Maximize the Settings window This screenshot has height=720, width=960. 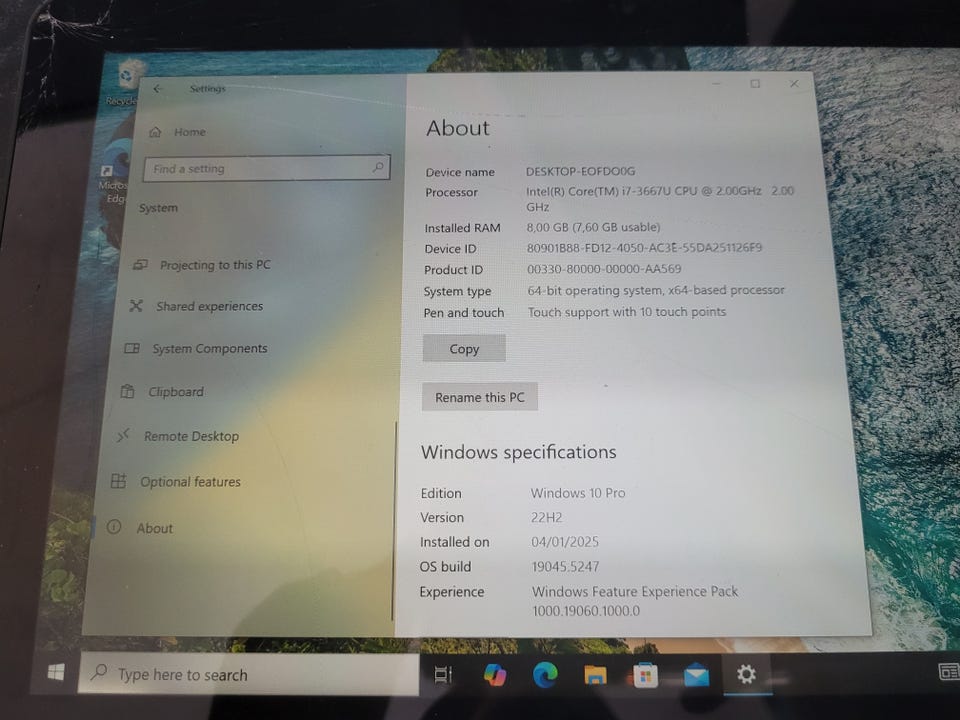coord(755,84)
